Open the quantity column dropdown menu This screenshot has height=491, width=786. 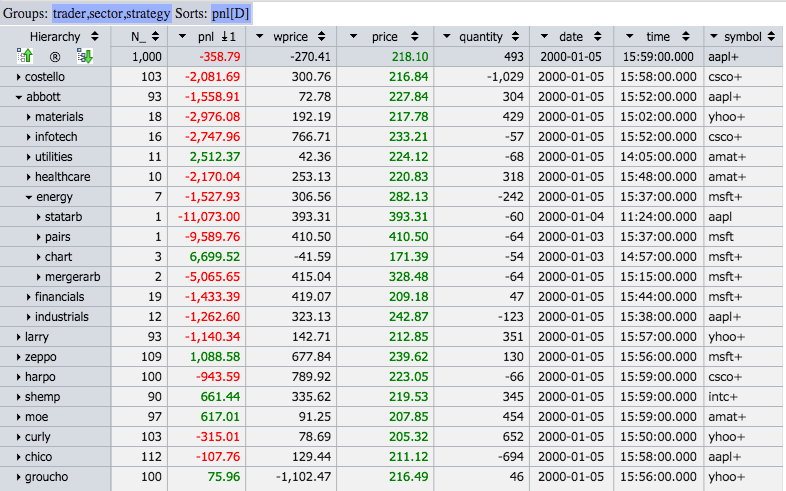coord(446,37)
